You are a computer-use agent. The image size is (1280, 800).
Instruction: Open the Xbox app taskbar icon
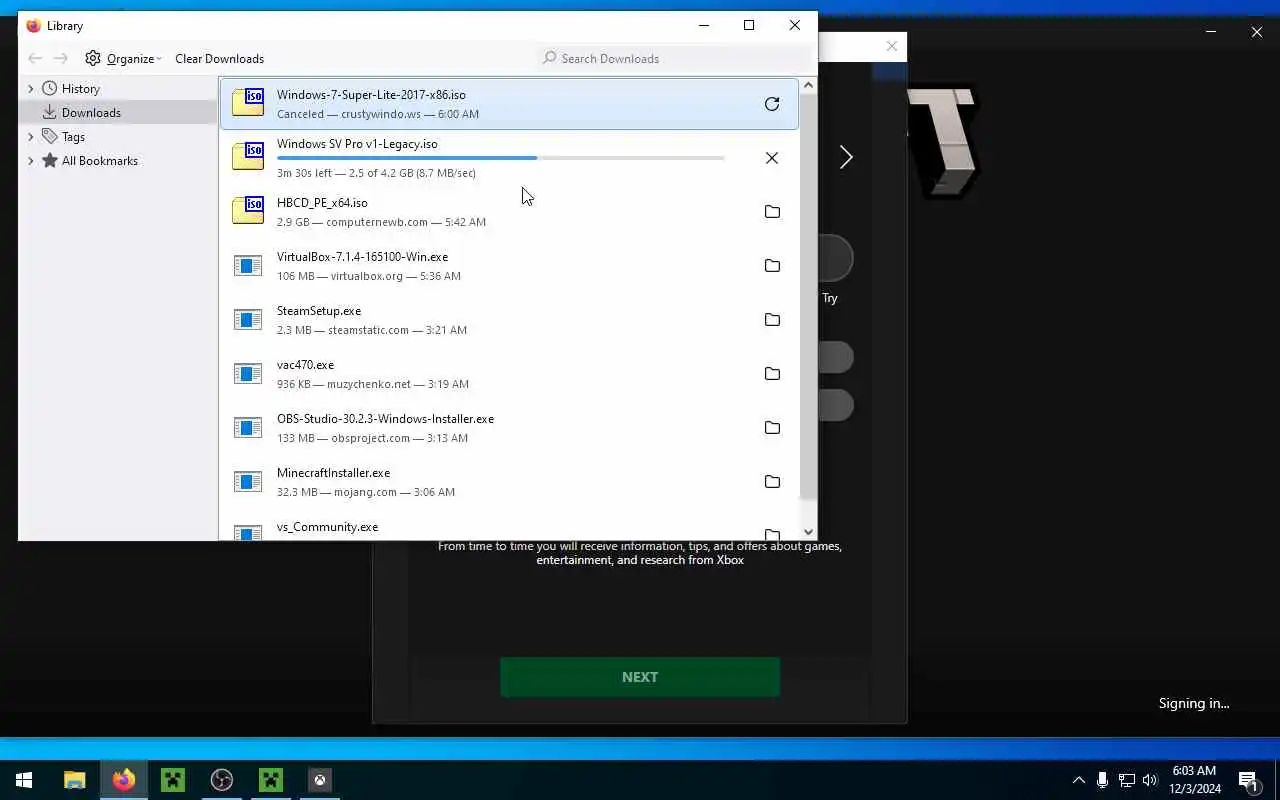pos(320,780)
